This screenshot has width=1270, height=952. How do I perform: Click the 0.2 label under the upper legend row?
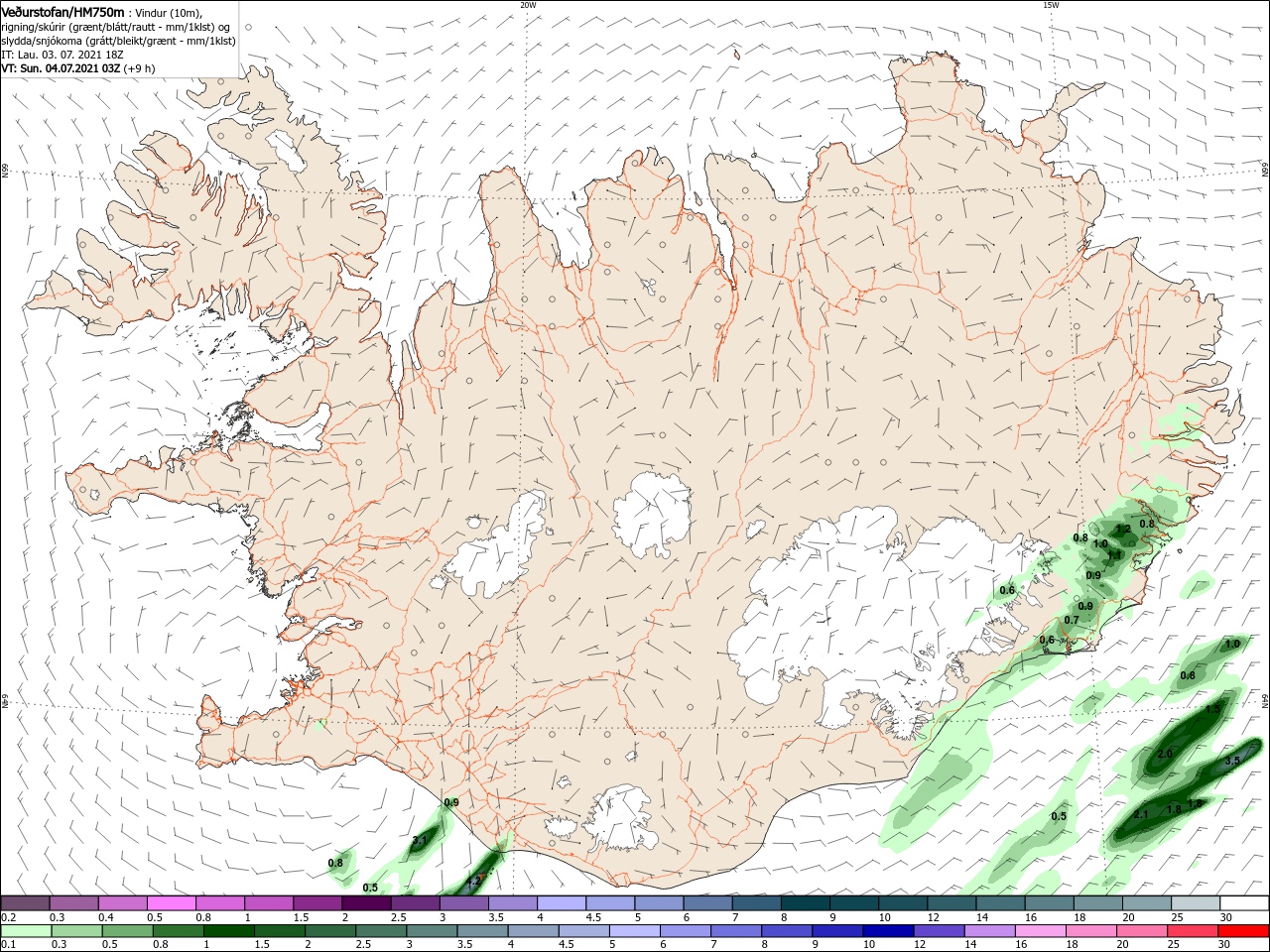(x=9, y=917)
